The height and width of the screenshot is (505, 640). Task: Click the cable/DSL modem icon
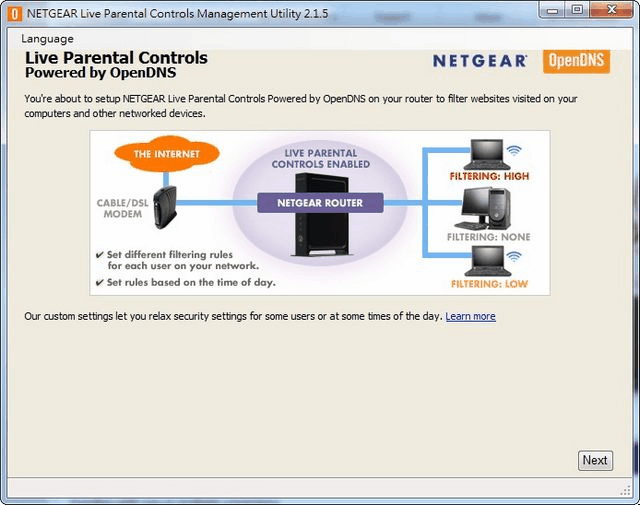(x=164, y=207)
